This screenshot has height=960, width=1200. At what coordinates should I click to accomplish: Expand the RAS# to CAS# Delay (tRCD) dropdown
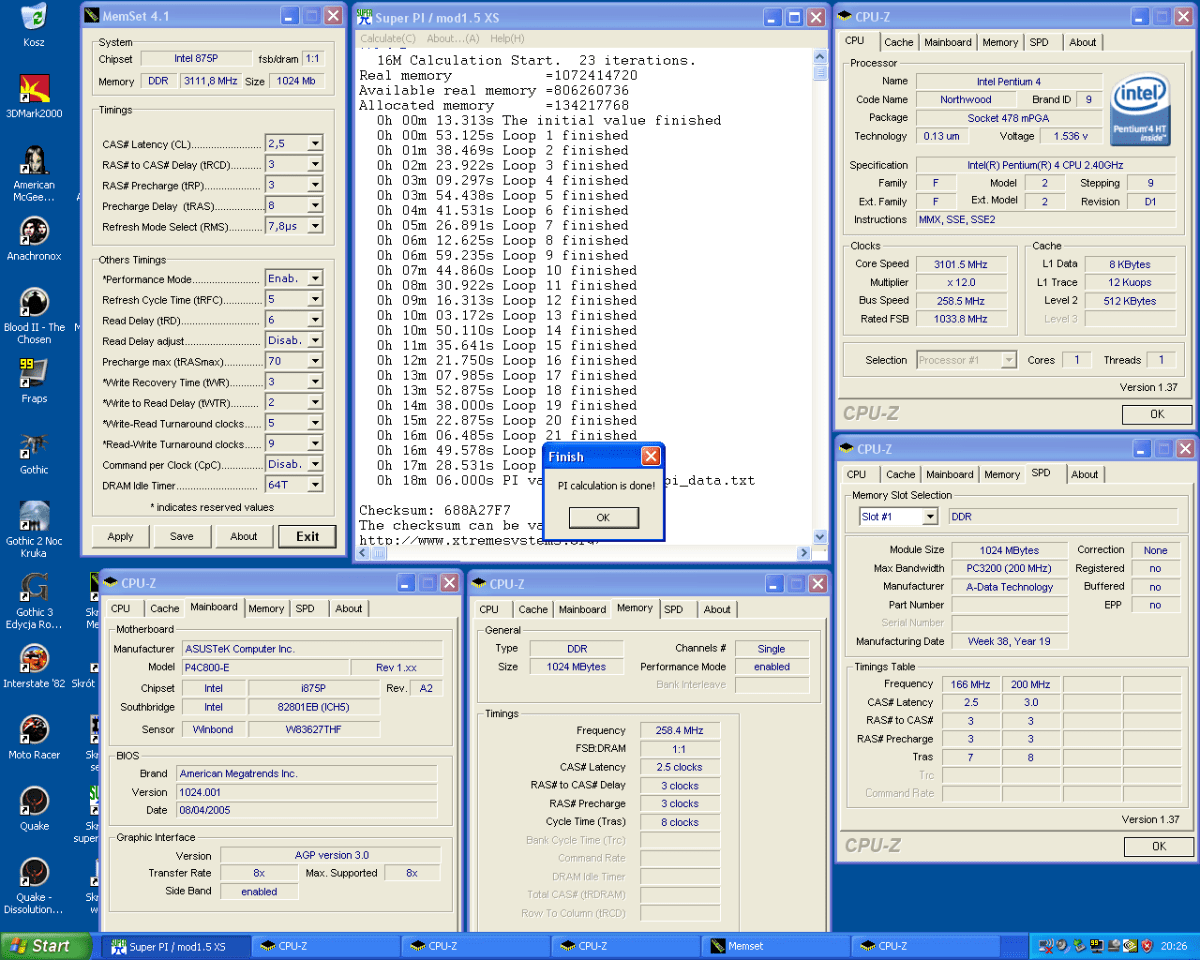(315, 165)
